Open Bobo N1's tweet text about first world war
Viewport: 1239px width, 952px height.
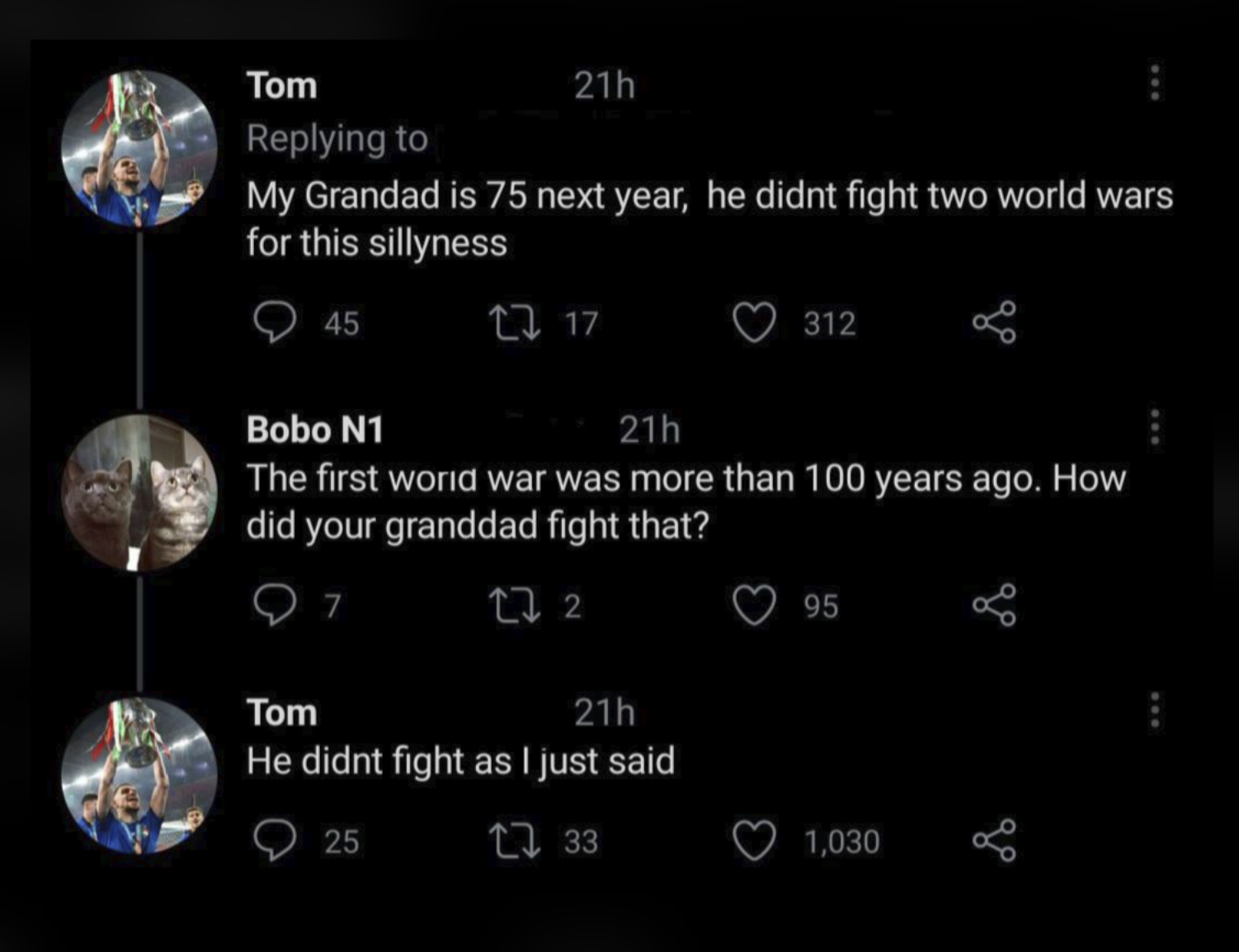tap(685, 502)
